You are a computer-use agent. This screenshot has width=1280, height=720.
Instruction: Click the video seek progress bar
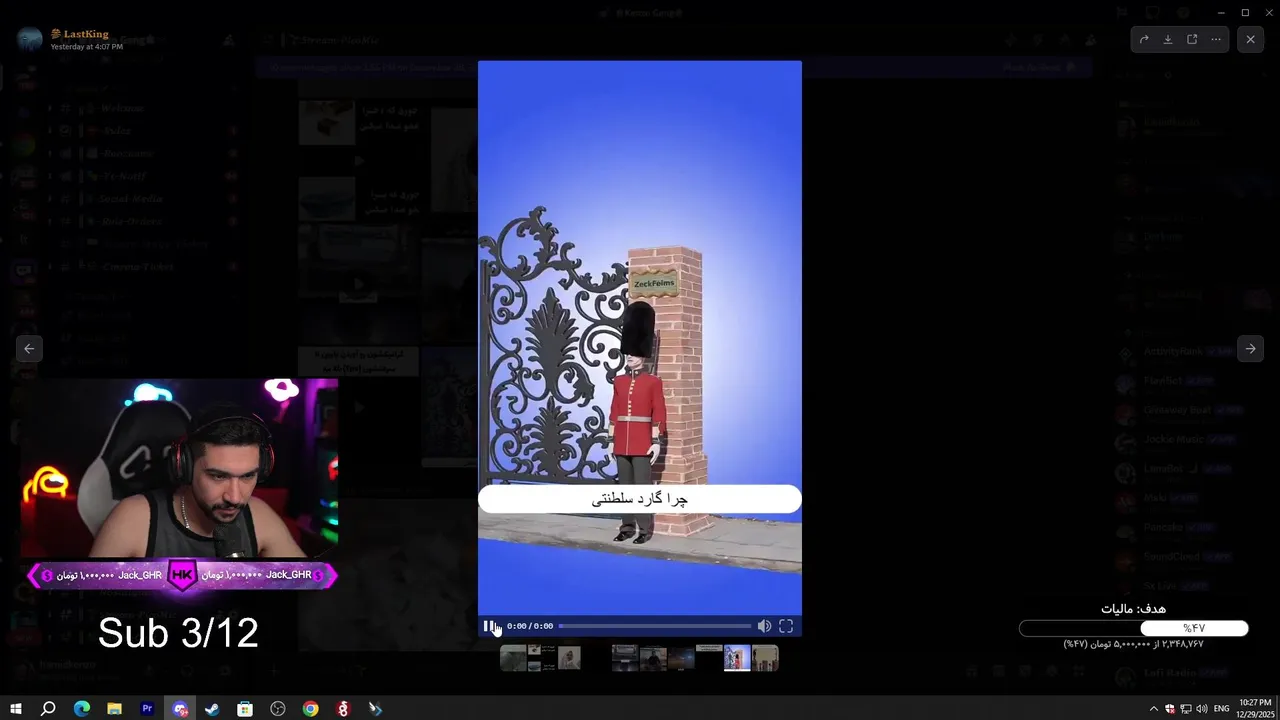click(x=655, y=626)
